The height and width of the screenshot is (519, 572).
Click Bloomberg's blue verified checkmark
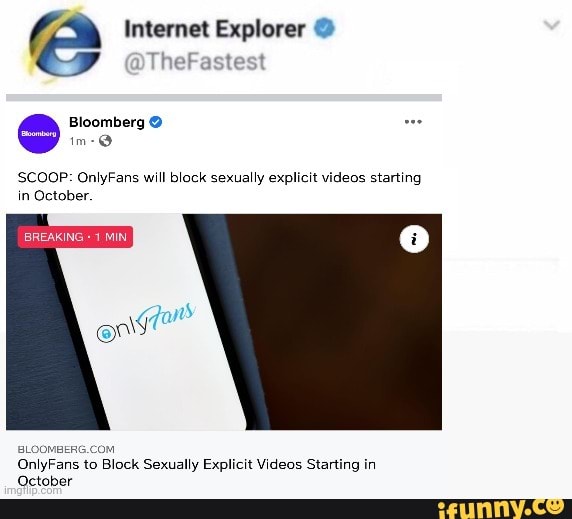click(x=156, y=122)
